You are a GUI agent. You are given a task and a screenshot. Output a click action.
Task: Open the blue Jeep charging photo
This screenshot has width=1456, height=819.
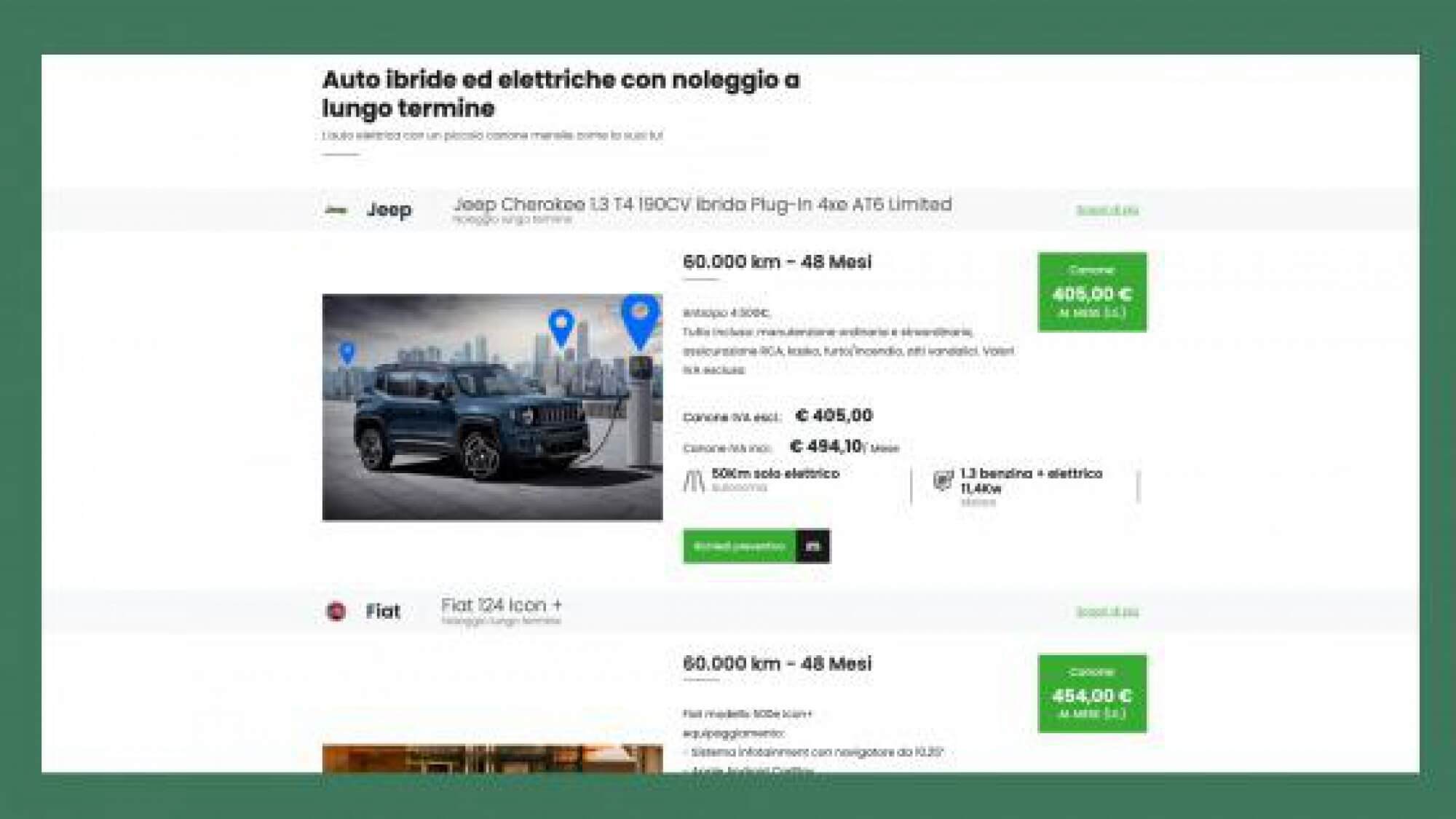click(492, 407)
